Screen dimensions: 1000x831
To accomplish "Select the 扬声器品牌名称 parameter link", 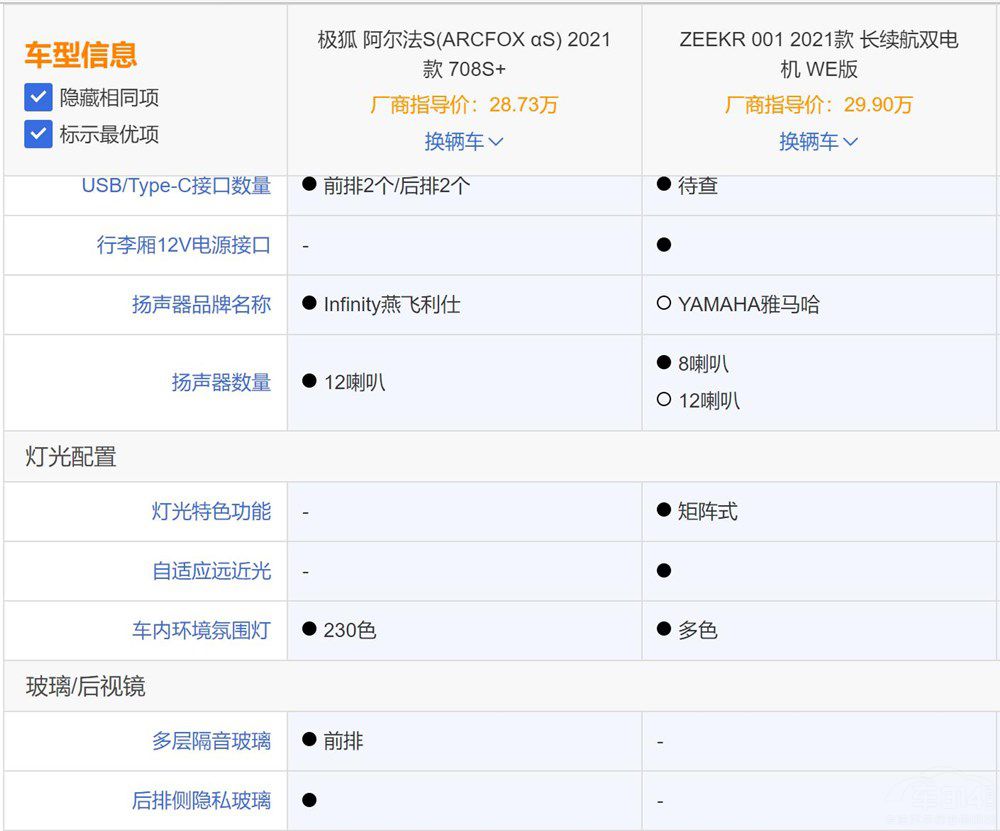I will point(201,305).
